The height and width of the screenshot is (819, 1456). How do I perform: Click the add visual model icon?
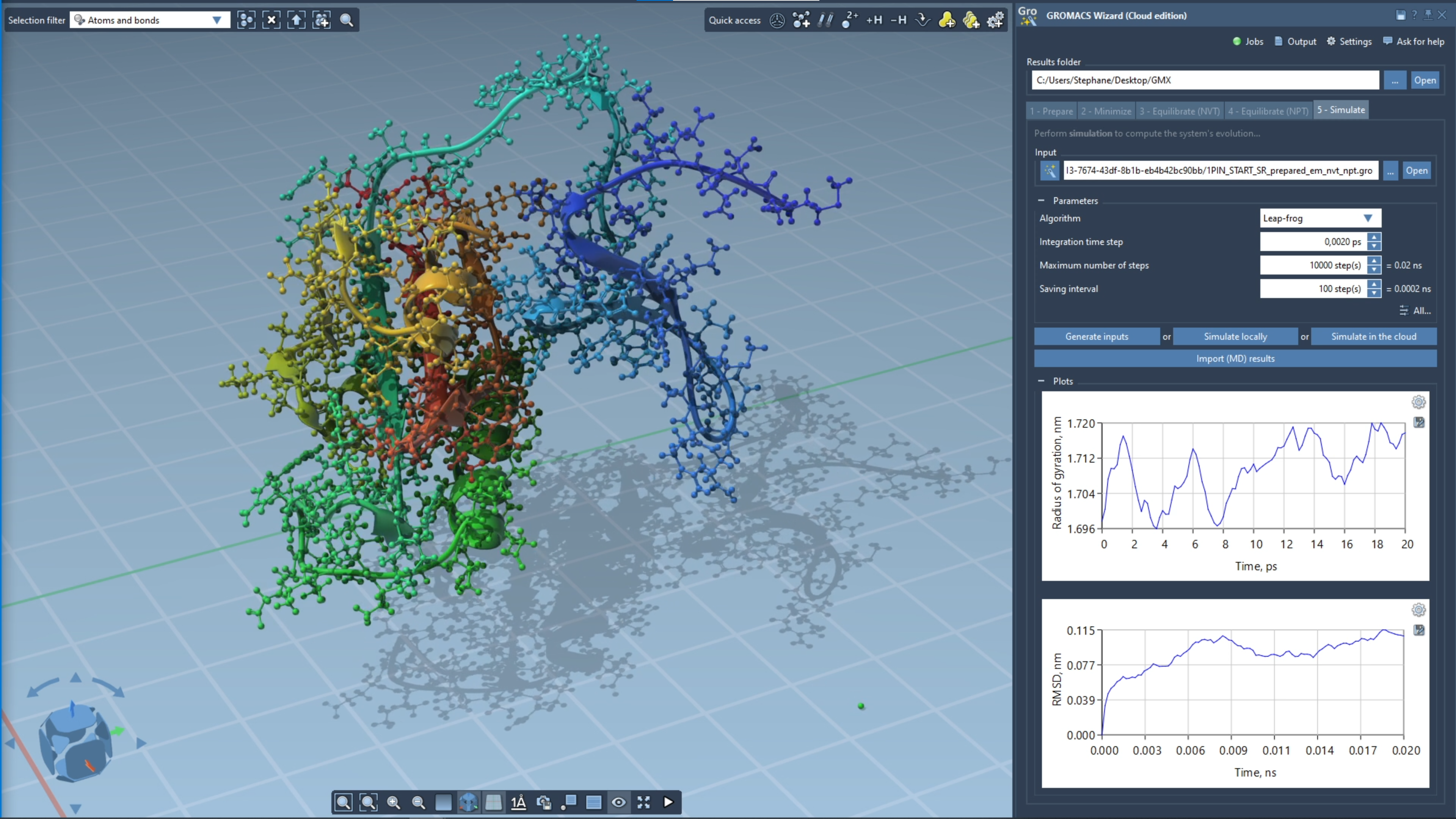click(x=947, y=20)
